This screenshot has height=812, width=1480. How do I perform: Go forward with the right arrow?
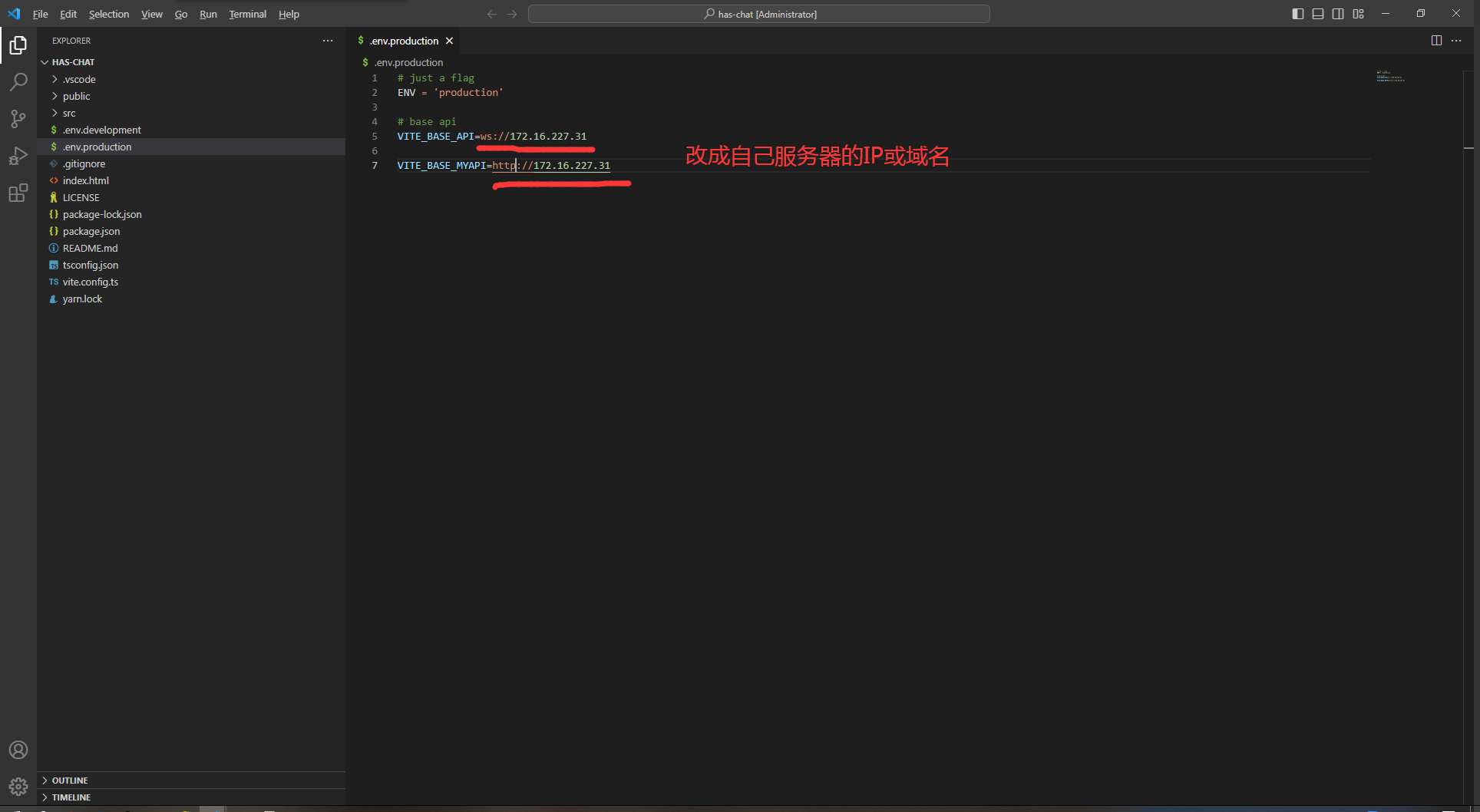point(512,14)
